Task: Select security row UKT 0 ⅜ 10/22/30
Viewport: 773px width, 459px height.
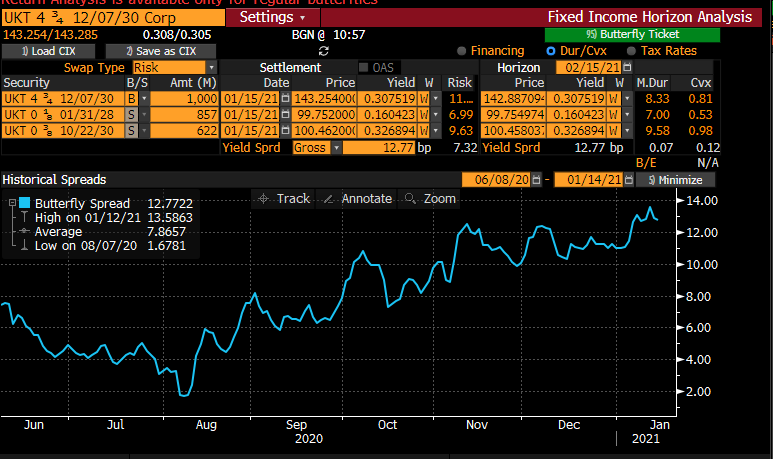Action: click(x=63, y=131)
